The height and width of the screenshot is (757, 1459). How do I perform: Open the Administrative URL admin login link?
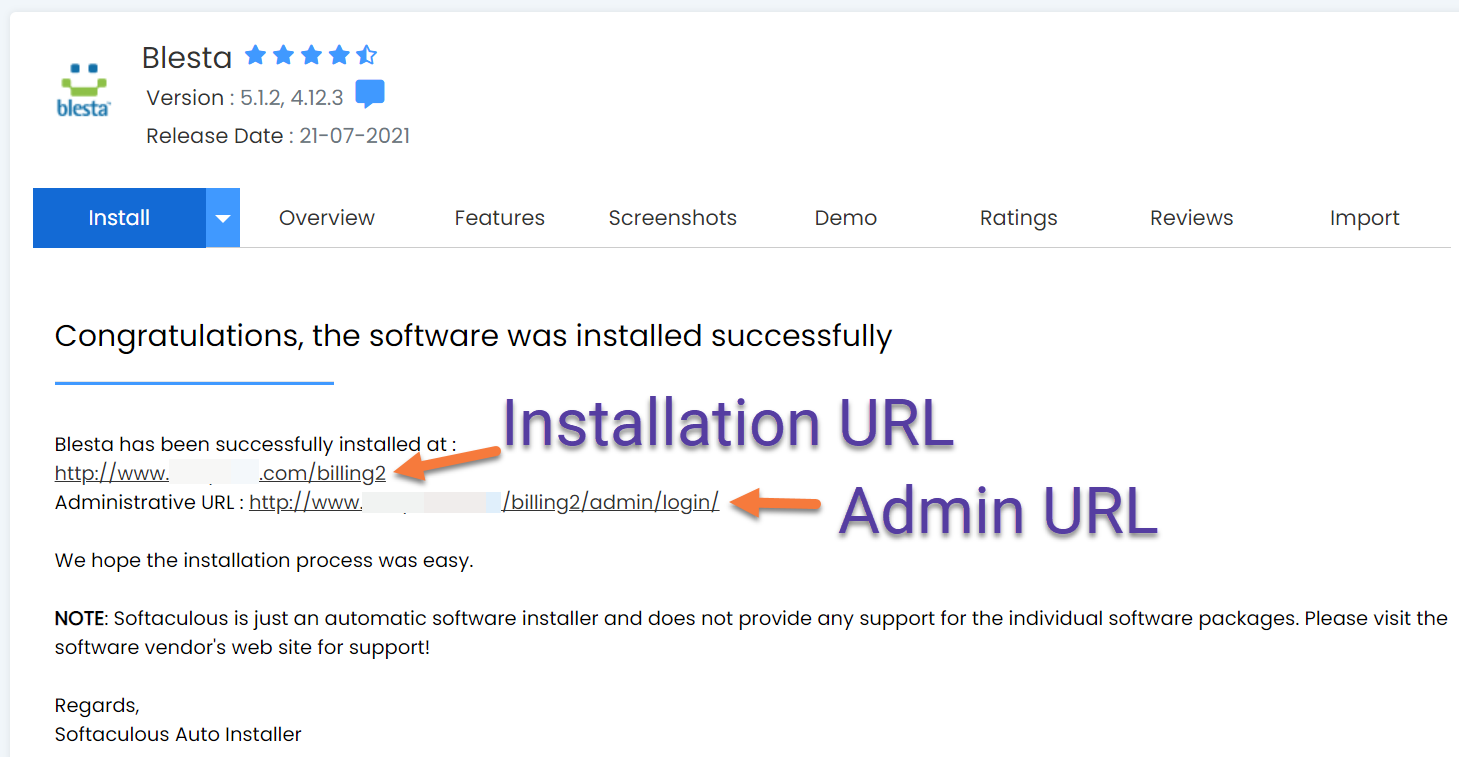coord(484,503)
